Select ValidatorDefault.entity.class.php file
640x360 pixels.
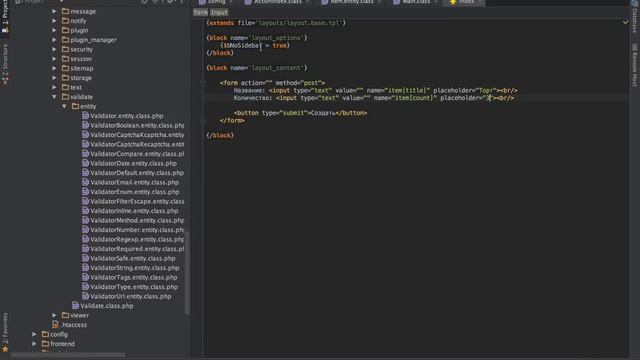(133, 173)
